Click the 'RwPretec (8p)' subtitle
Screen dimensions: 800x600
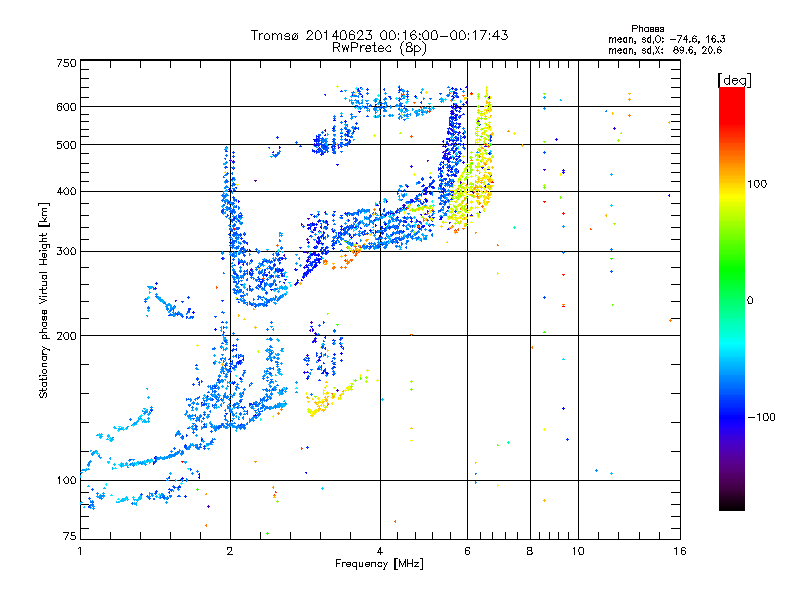coord(380,48)
